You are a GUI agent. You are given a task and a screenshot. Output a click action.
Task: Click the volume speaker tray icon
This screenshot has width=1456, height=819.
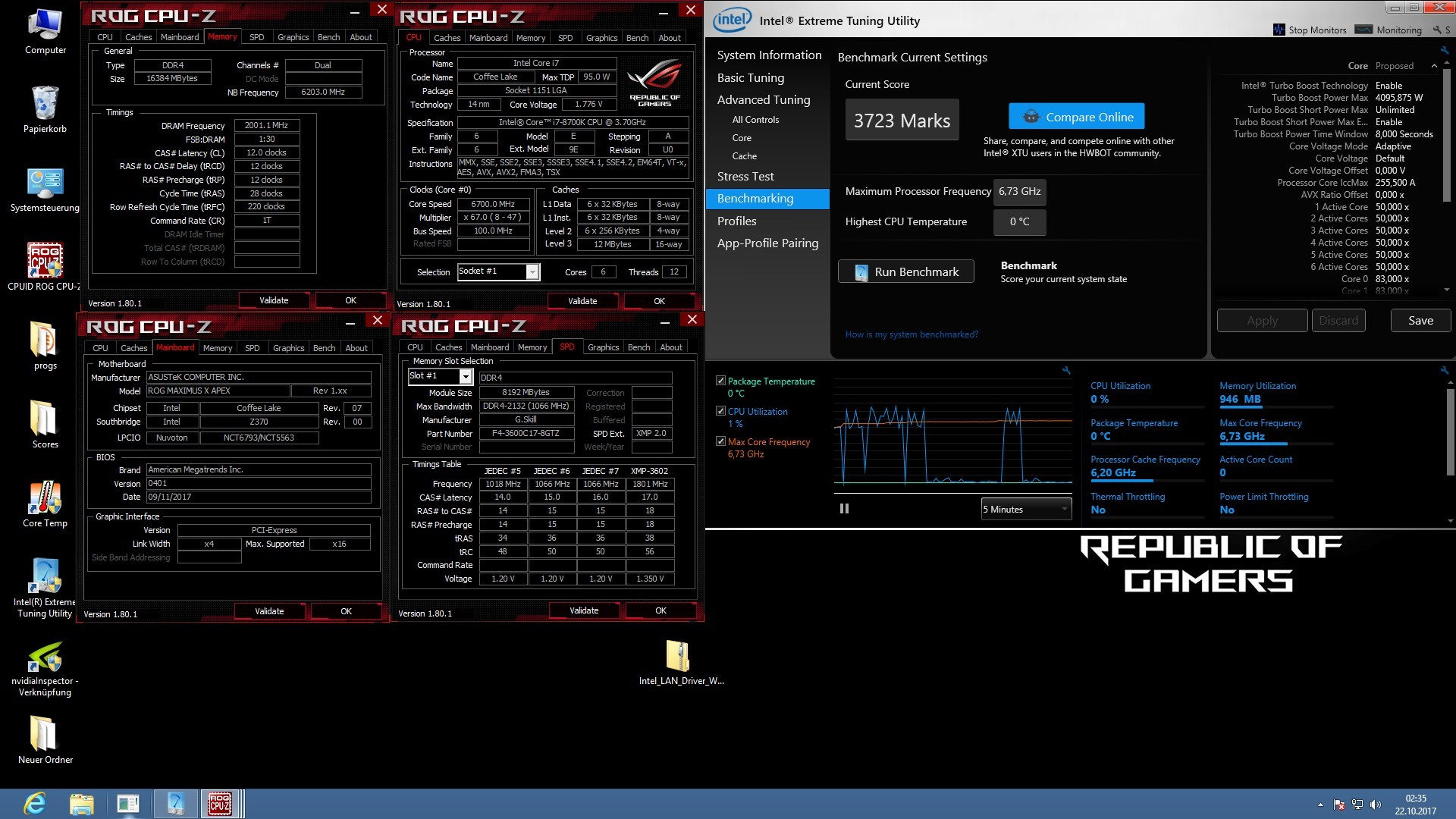(1376, 805)
